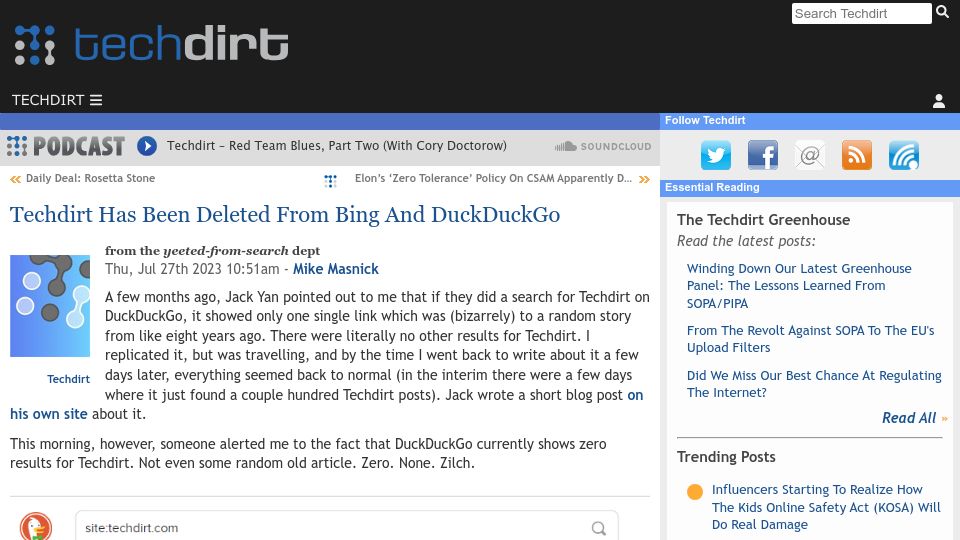Click the left double-chevron previous arrow
Screen dimensions: 960x540
[x=15, y=179]
